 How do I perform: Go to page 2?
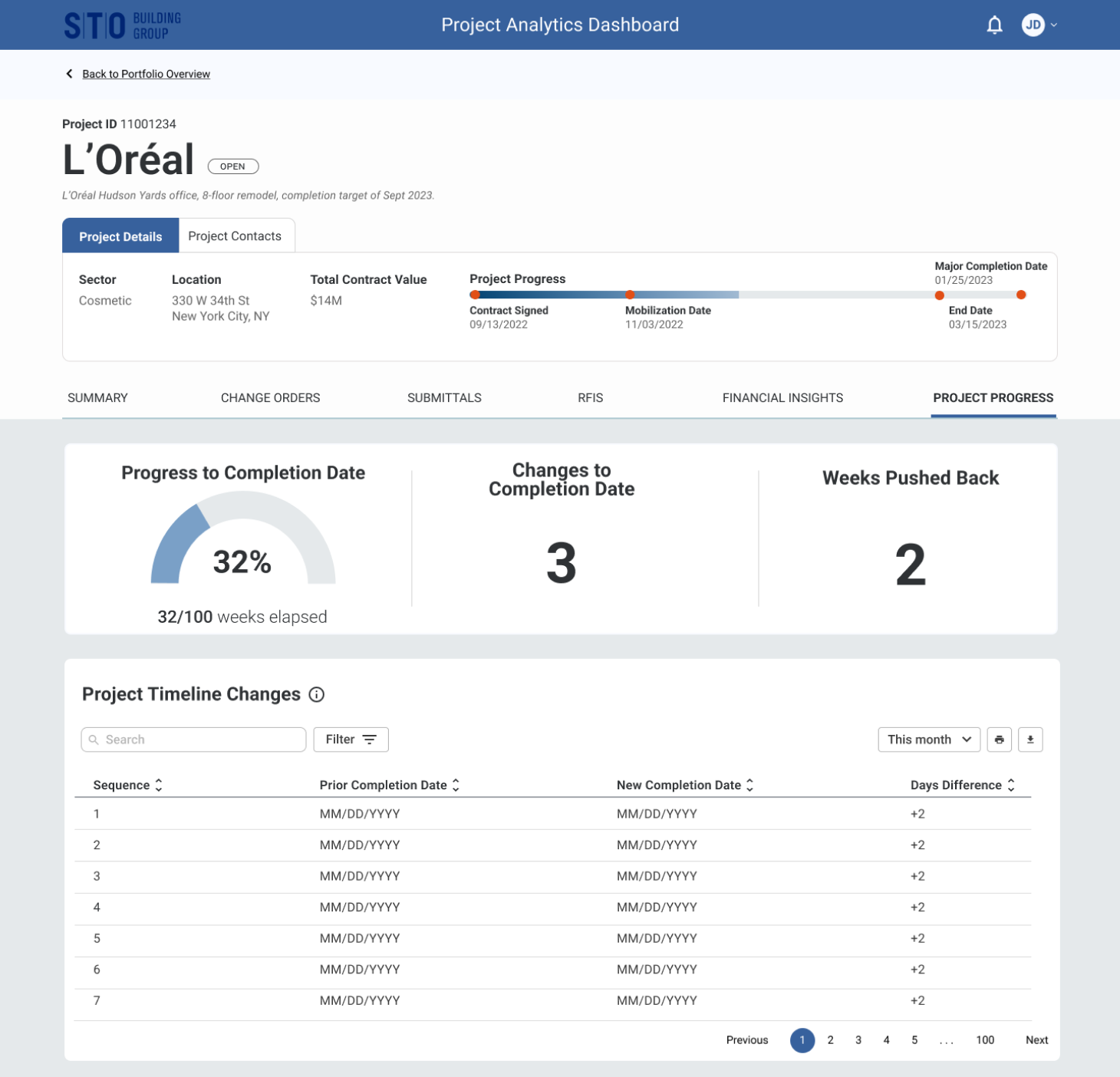coord(830,1040)
